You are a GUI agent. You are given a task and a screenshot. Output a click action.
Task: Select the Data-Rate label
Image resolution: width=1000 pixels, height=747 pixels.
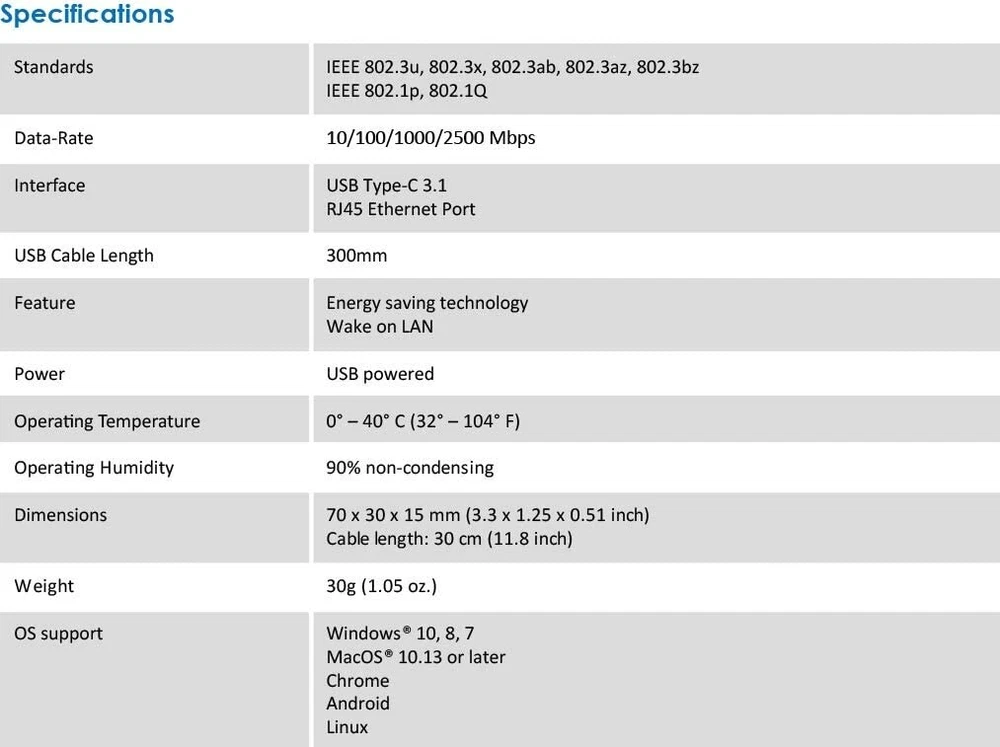[x=53, y=138]
